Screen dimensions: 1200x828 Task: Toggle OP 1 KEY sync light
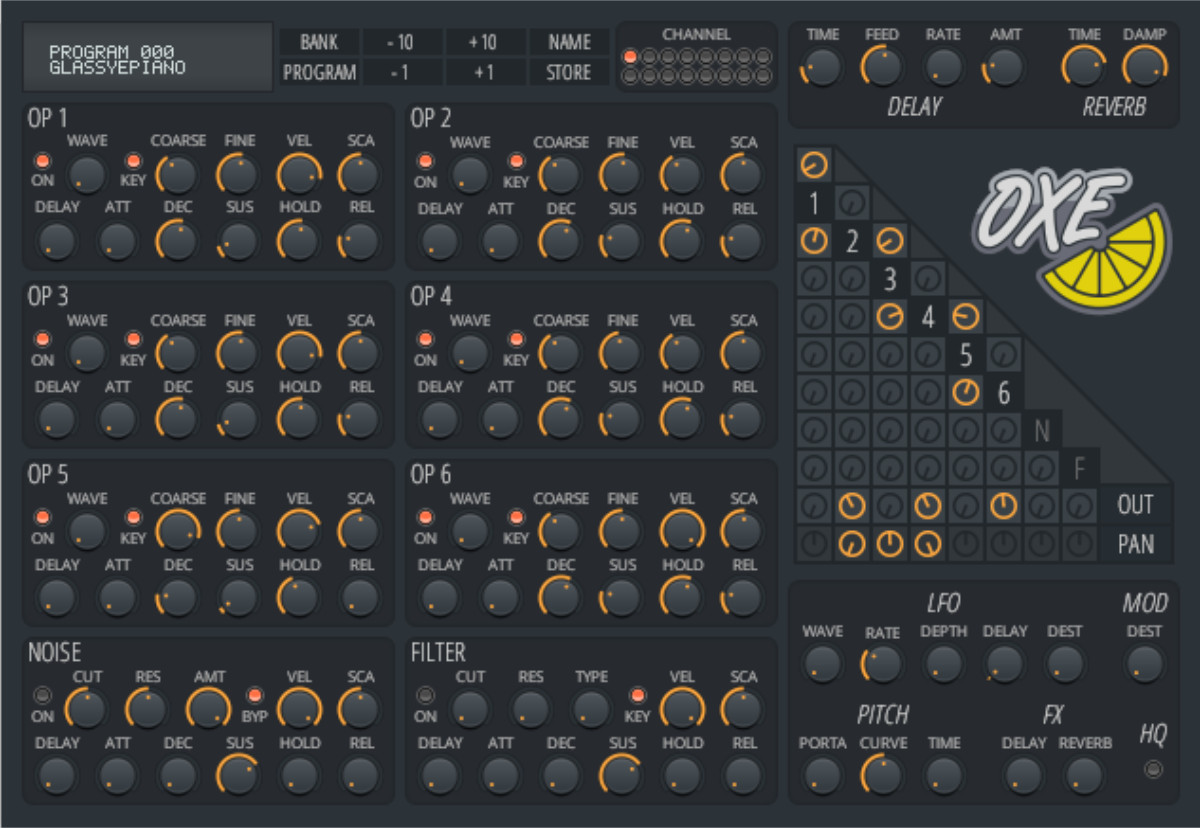(x=132, y=160)
